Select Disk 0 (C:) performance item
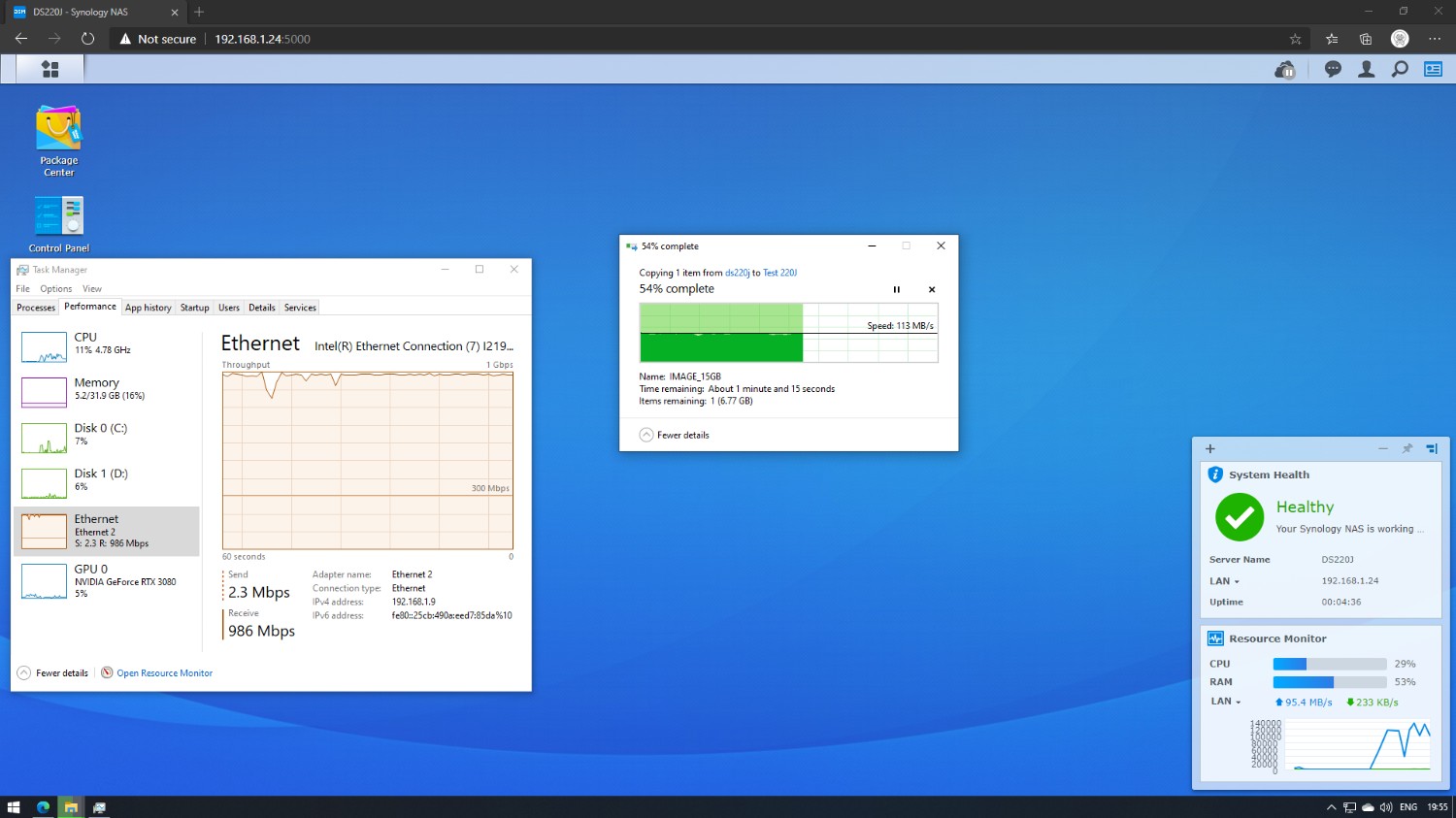This screenshot has width=1456, height=818. coord(107,437)
